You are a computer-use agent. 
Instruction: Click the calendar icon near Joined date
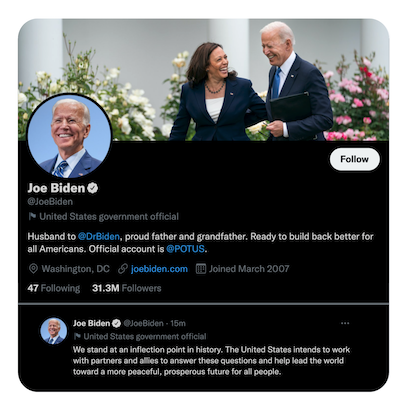click(201, 269)
